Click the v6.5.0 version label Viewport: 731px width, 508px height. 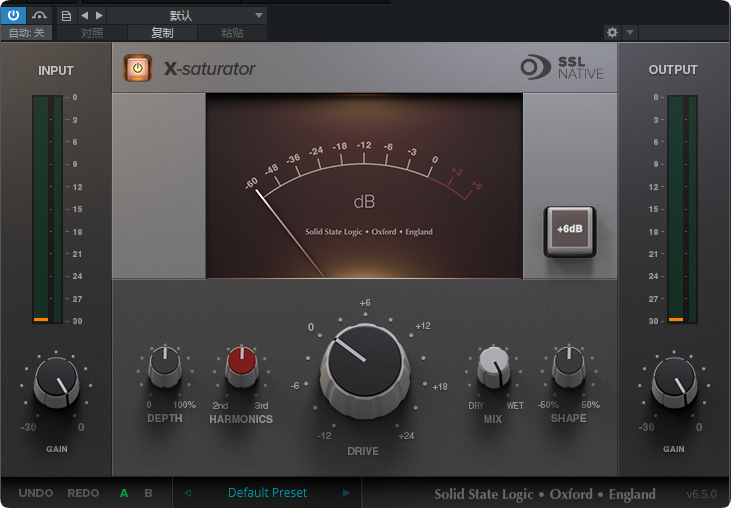701,494
